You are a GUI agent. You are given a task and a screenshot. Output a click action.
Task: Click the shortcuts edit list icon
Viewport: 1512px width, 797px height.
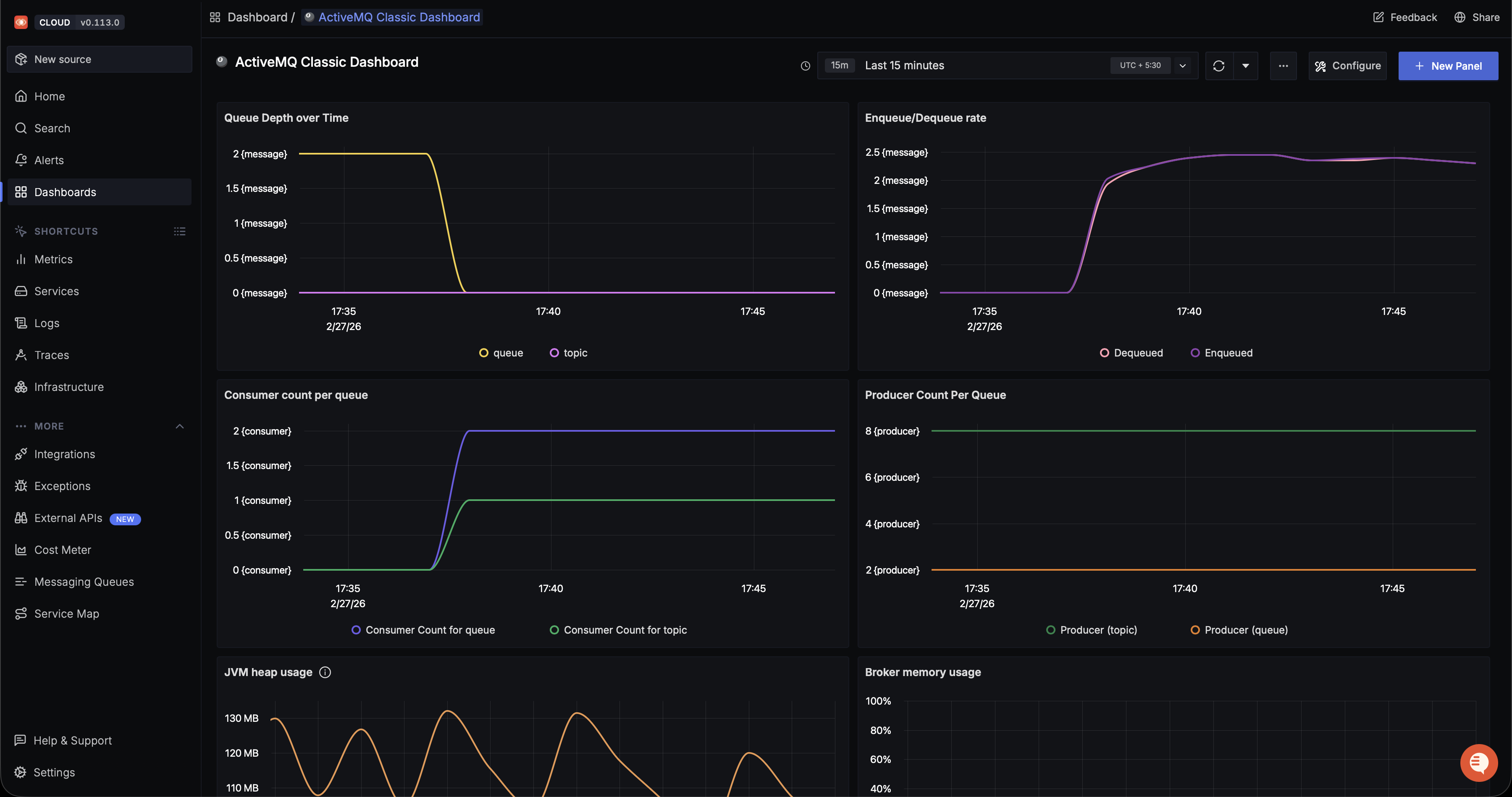[180, 231]
